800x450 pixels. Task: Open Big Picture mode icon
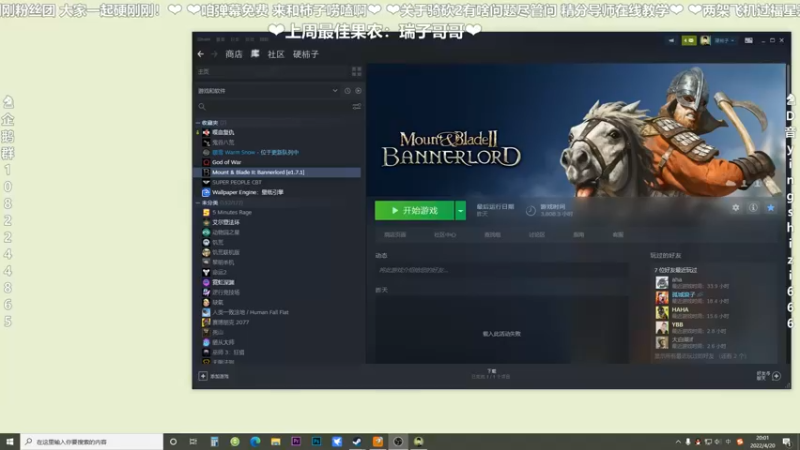(x=748, y=40)
